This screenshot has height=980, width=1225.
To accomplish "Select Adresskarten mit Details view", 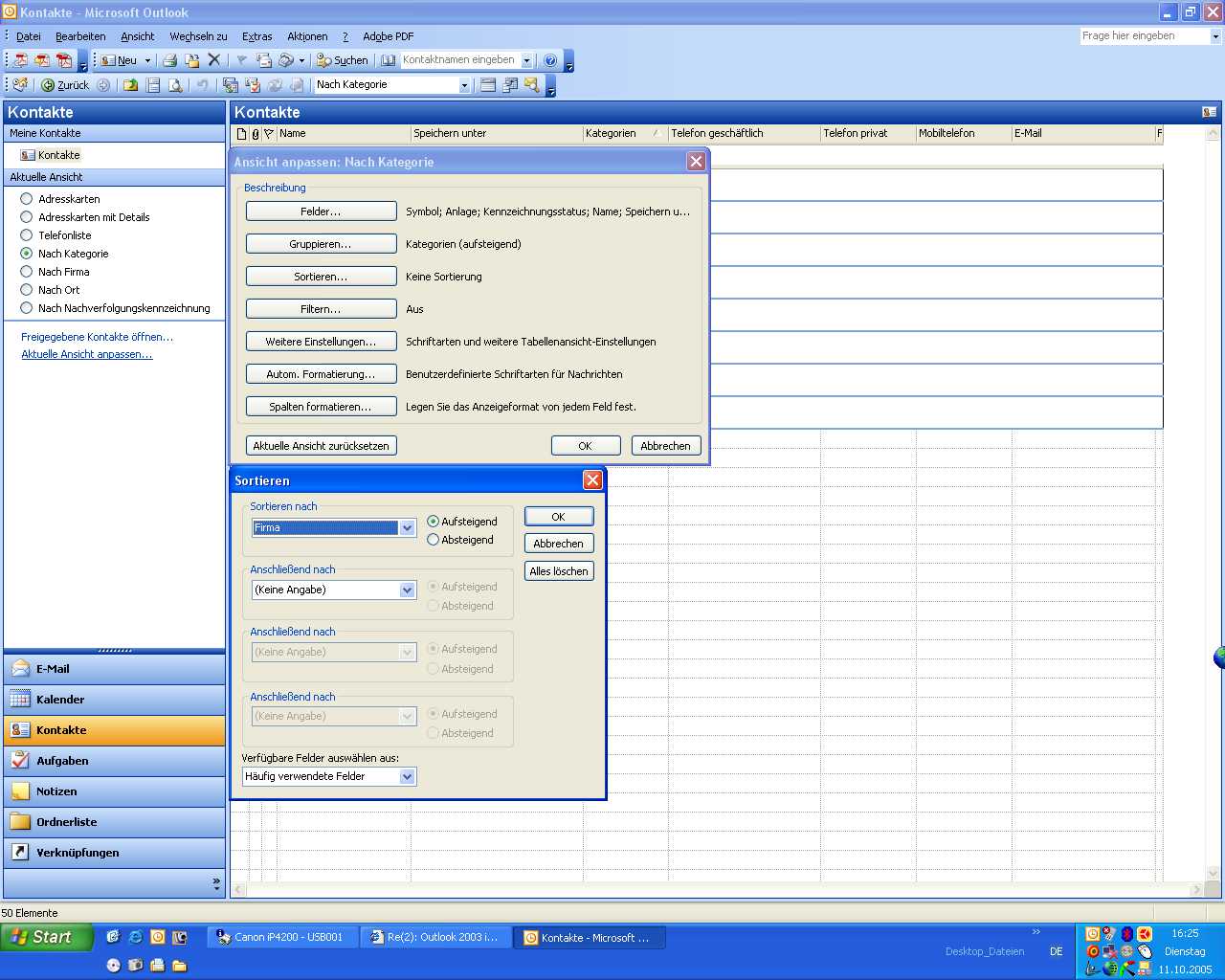I will [x=27, y=217].
